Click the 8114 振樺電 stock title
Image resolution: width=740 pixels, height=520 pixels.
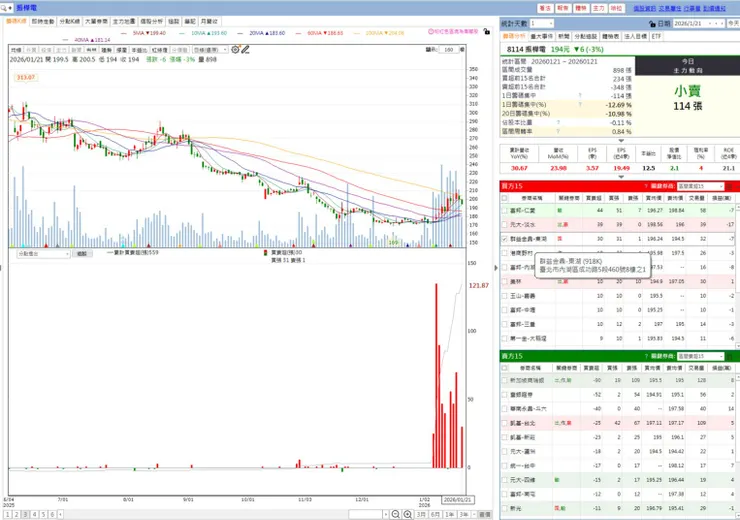526,50
